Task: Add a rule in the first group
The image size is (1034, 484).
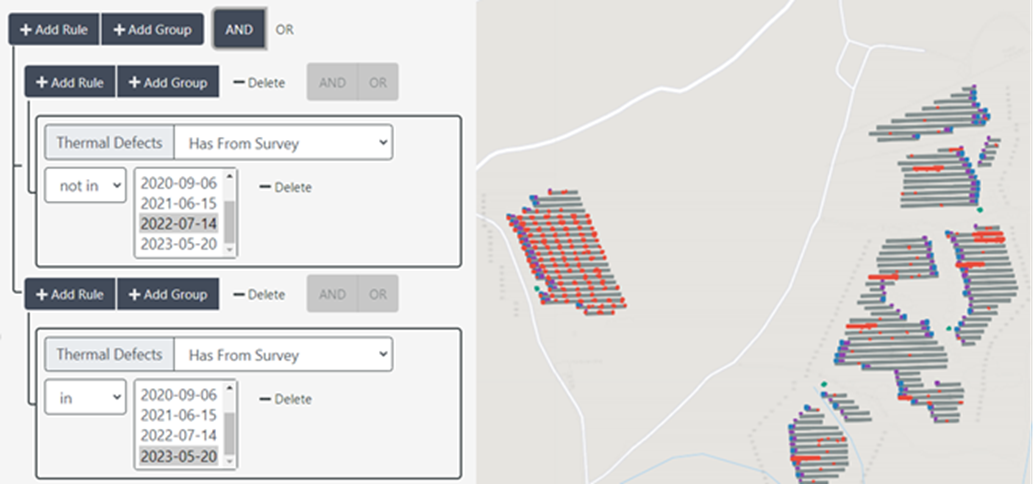Action: pos(70,82)
